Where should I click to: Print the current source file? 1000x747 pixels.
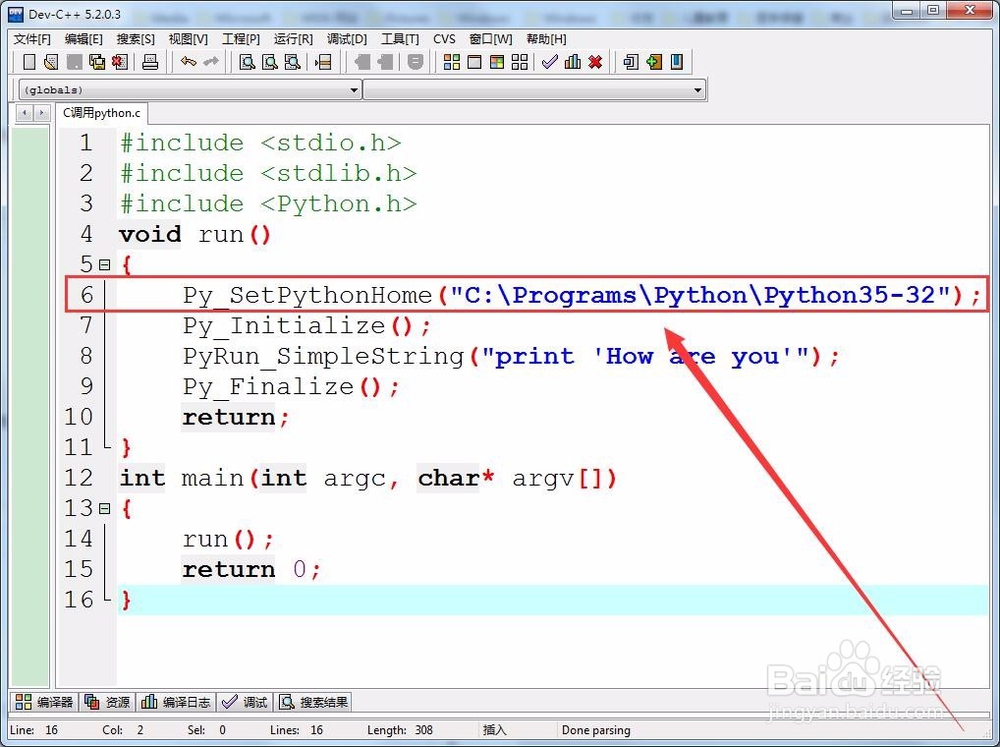(149, 62)
